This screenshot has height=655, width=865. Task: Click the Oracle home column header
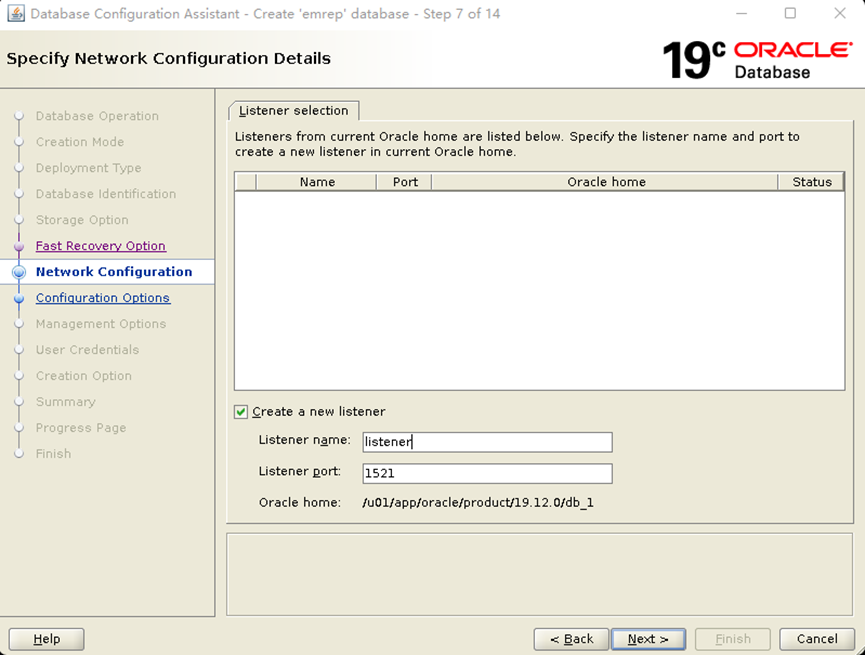[605, 182]
